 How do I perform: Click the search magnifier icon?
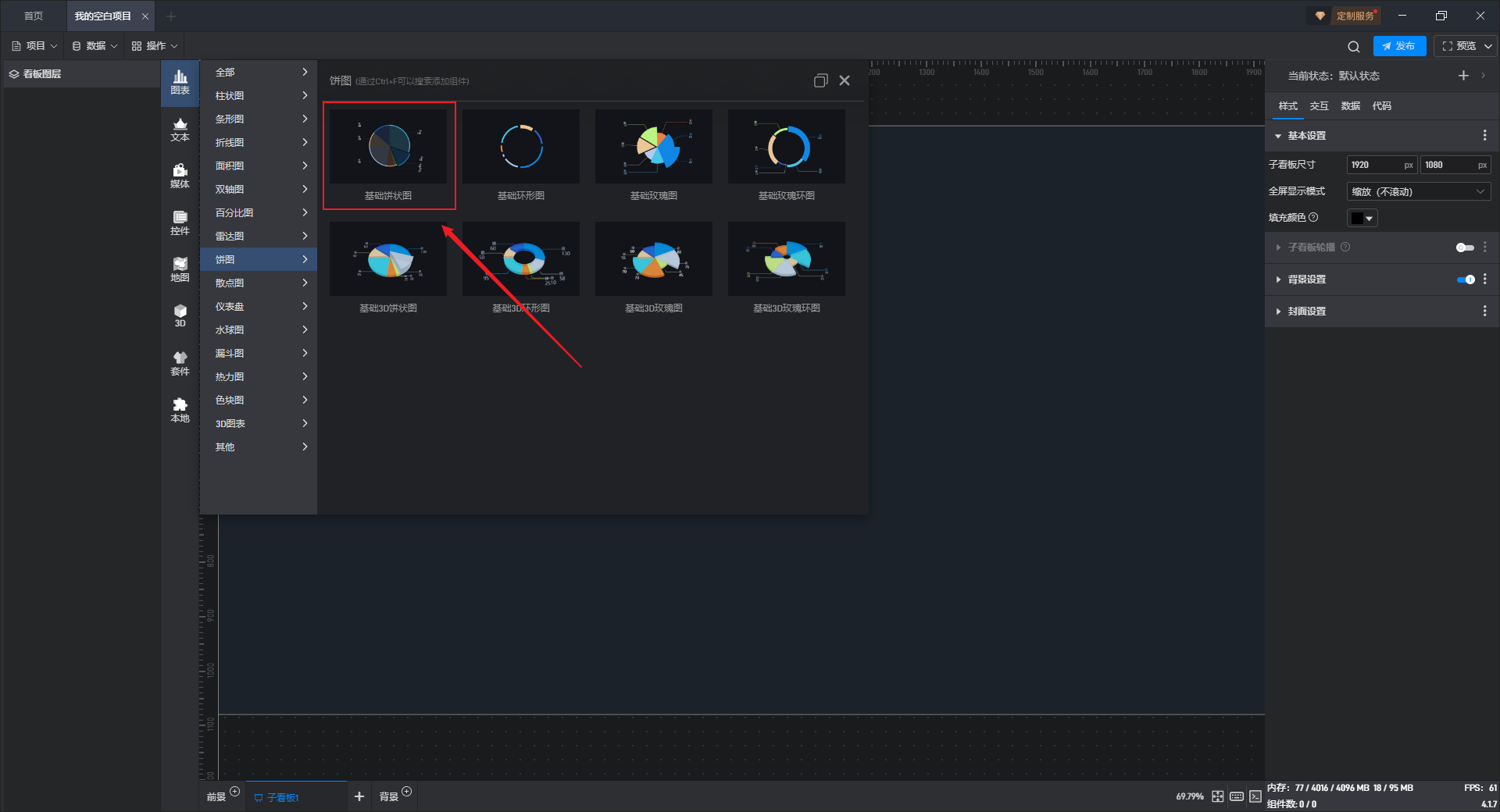[1354, 47]
